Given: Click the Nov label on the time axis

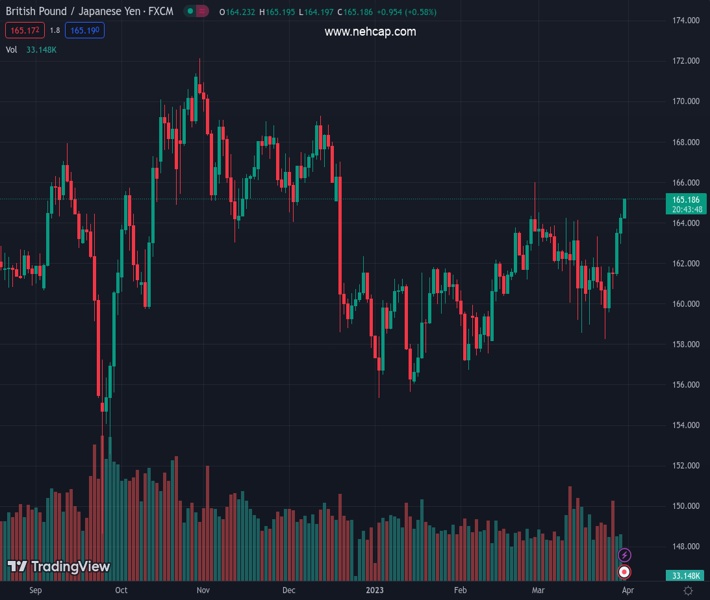Looking at the screenshot, I should pos(202,591).
